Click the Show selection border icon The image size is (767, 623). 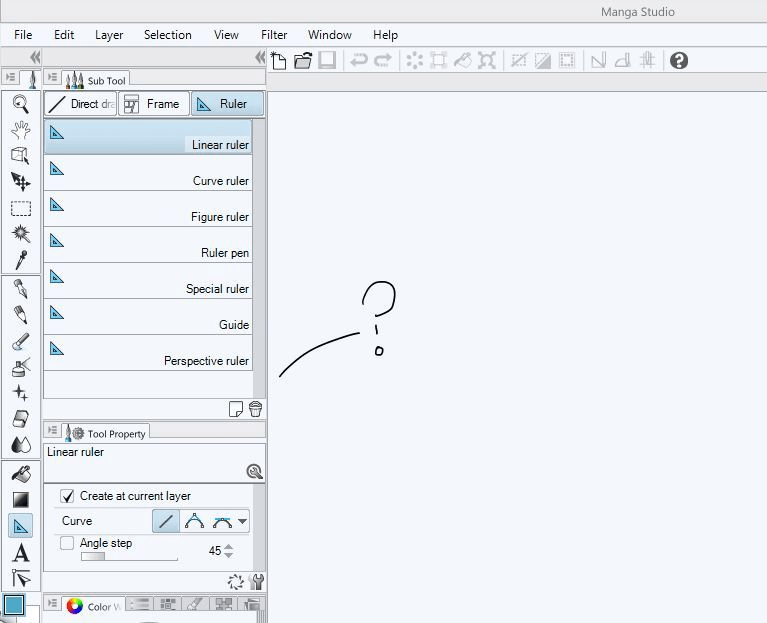pos(566,61)
